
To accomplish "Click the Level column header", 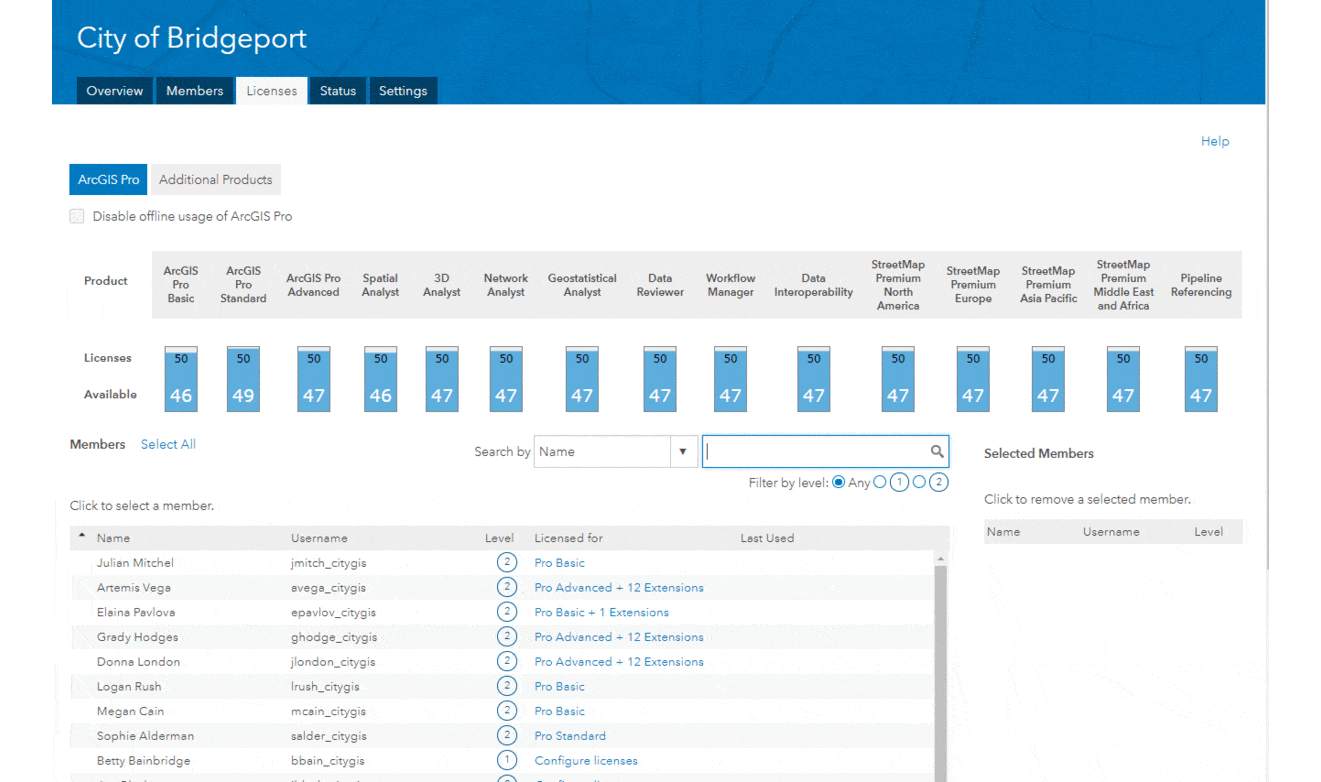I will (499, 538).
